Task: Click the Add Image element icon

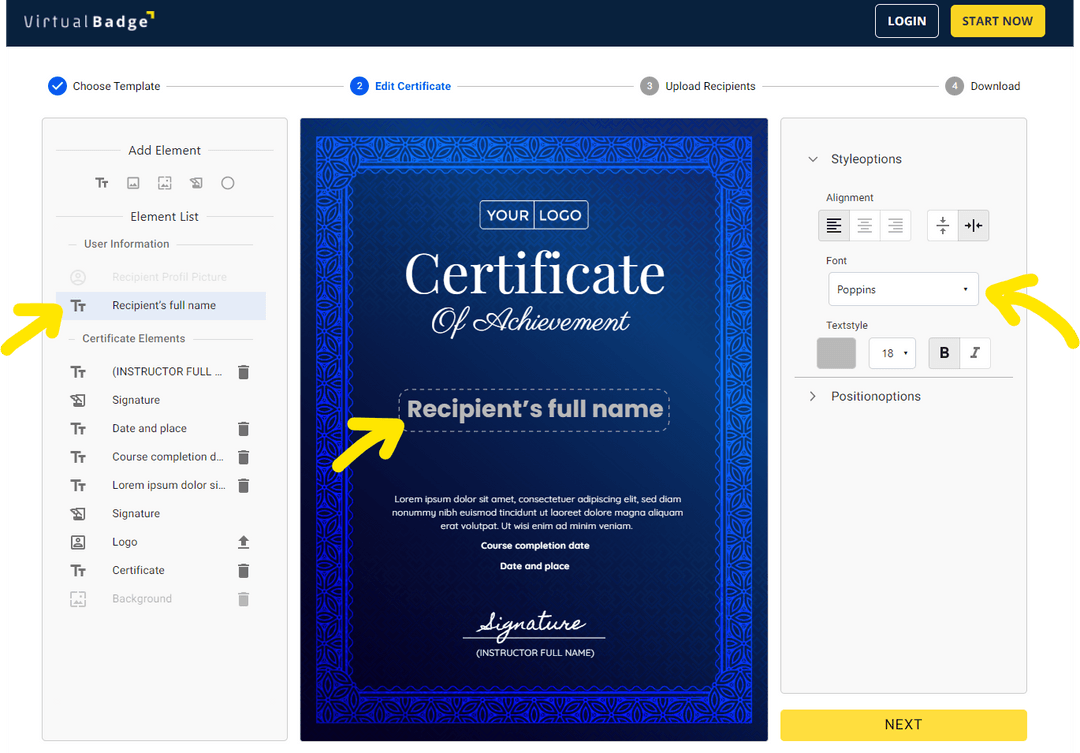Action: coord(133,183)
